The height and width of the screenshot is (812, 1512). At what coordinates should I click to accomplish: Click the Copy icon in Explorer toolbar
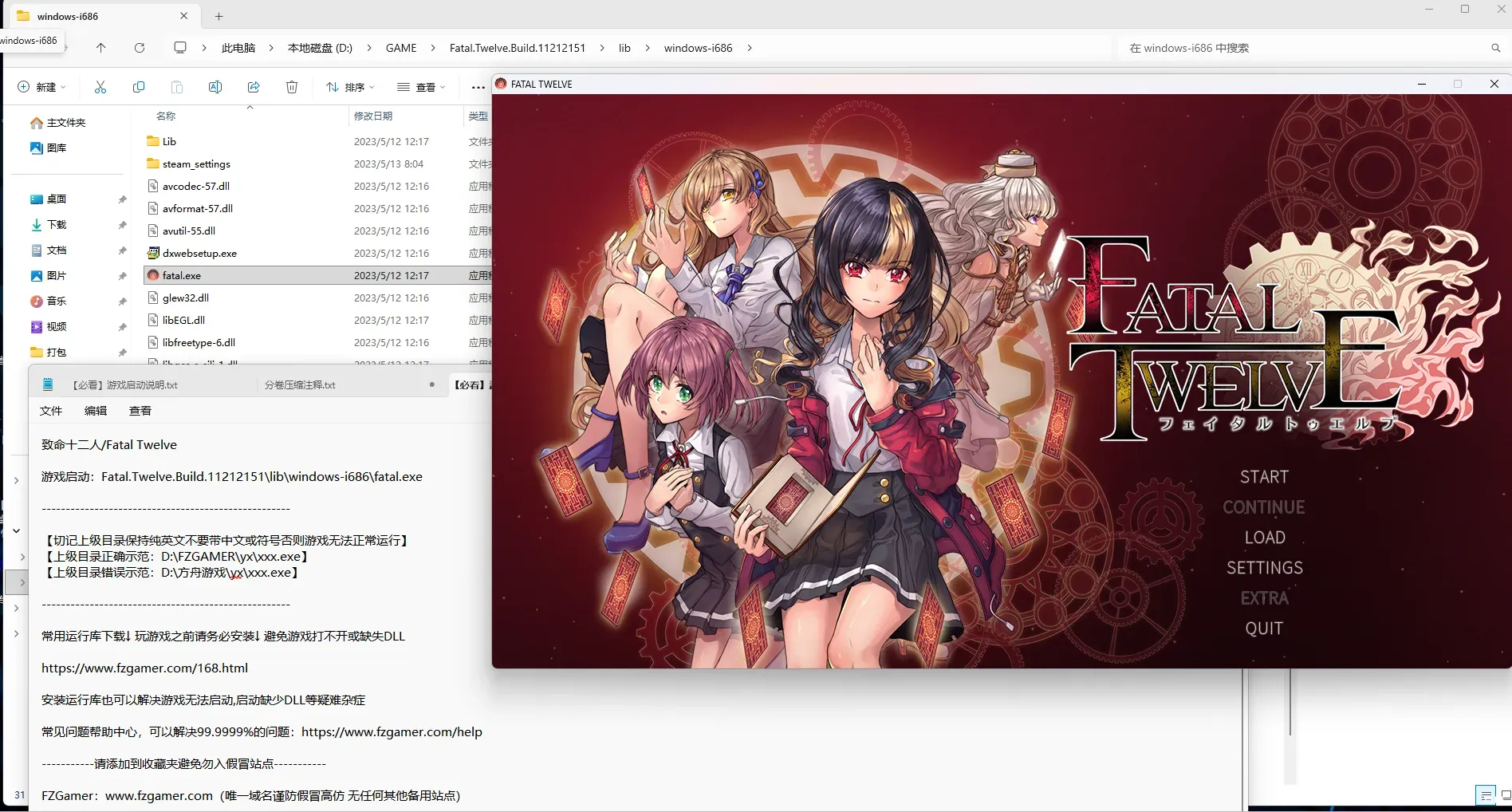coord(139,87)
